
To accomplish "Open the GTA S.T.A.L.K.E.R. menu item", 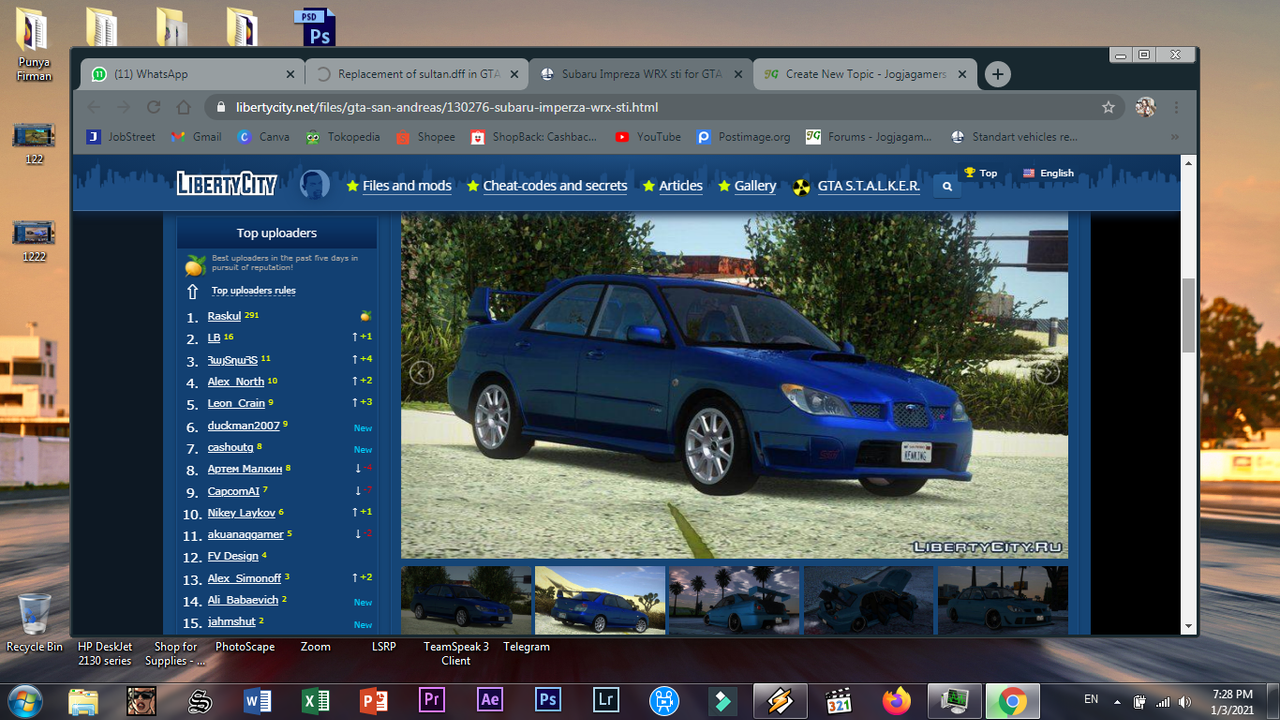I will 857,186.
